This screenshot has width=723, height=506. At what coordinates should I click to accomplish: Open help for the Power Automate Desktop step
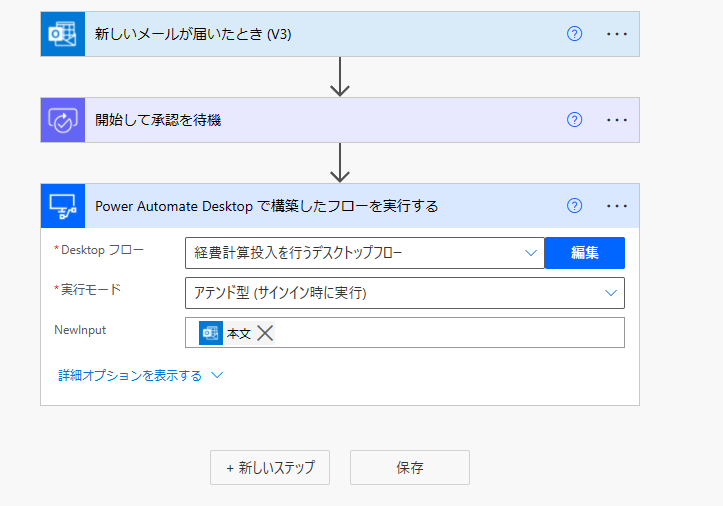pyautogui.click(x=574, y=206)
